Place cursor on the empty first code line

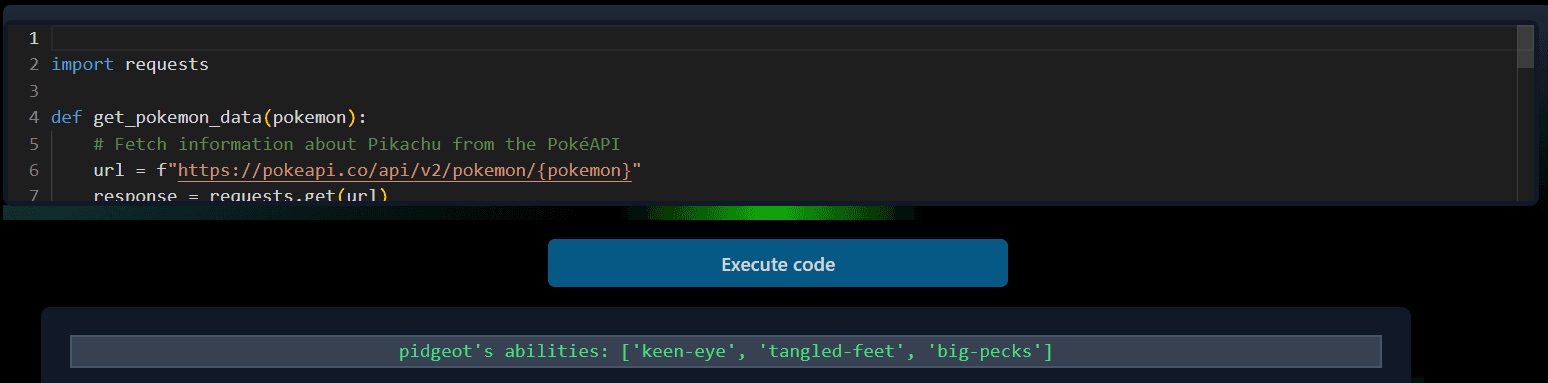click(783, 38)
